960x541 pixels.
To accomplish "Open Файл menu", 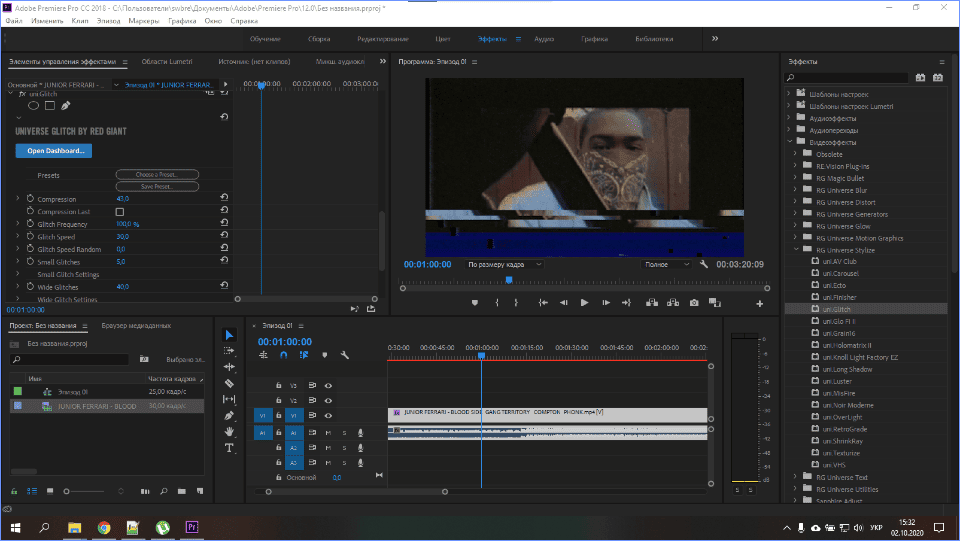I will (x=14, y=21).
